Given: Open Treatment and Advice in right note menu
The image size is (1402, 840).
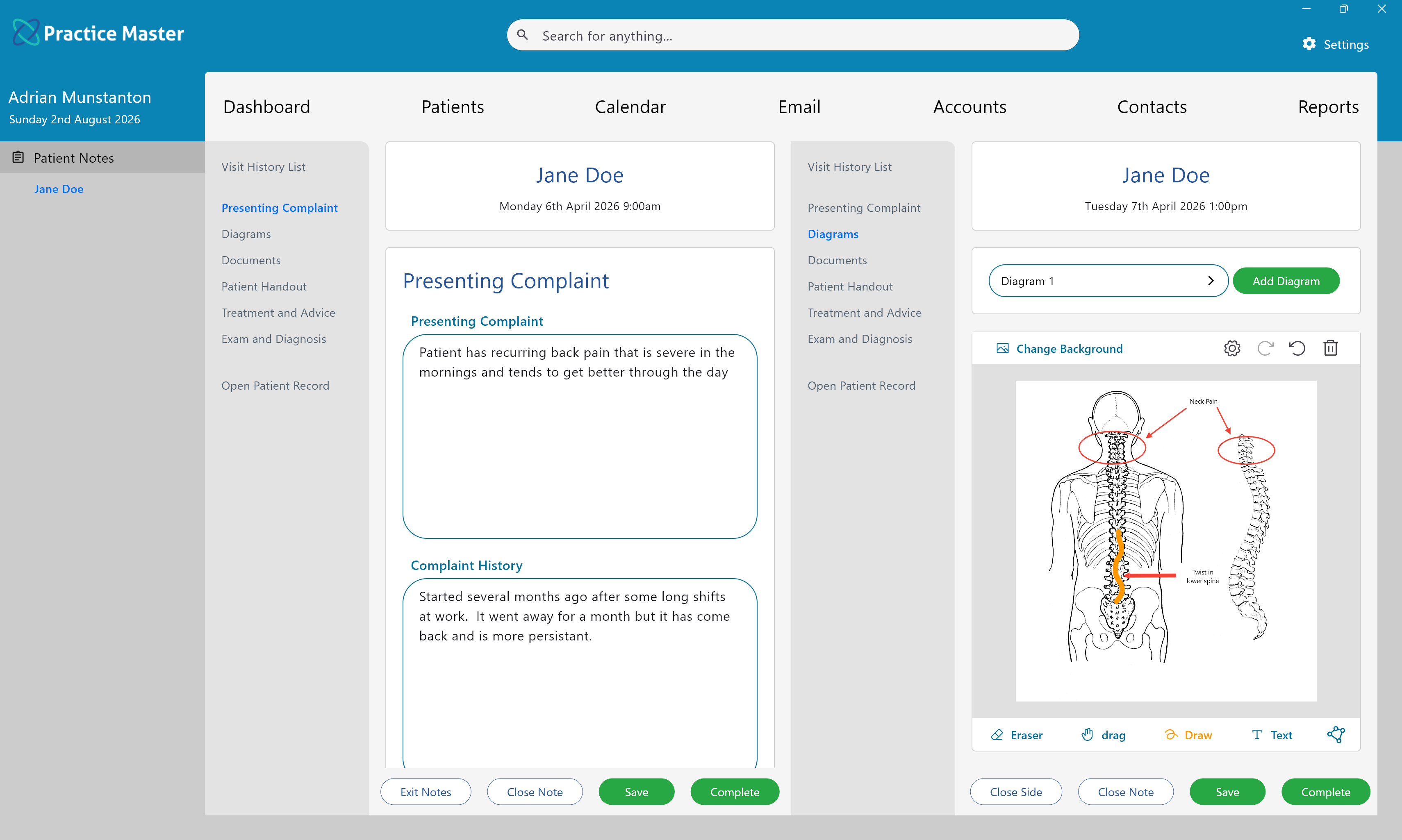Looking at the screenshot, I should (864, 313).
